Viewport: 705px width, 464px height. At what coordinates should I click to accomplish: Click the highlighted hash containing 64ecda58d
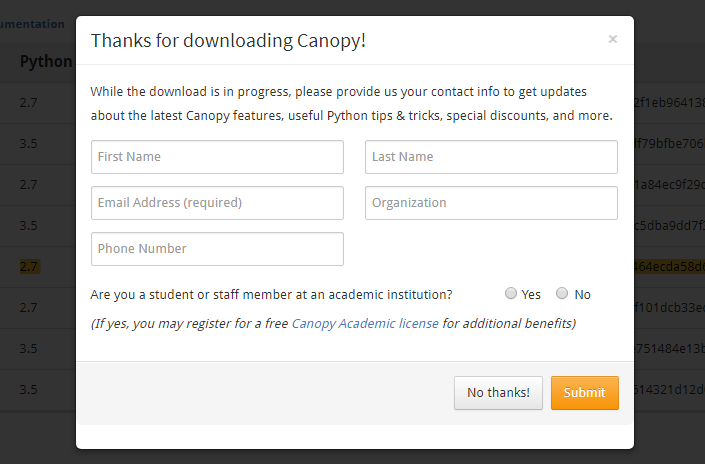tap(669, 267)
